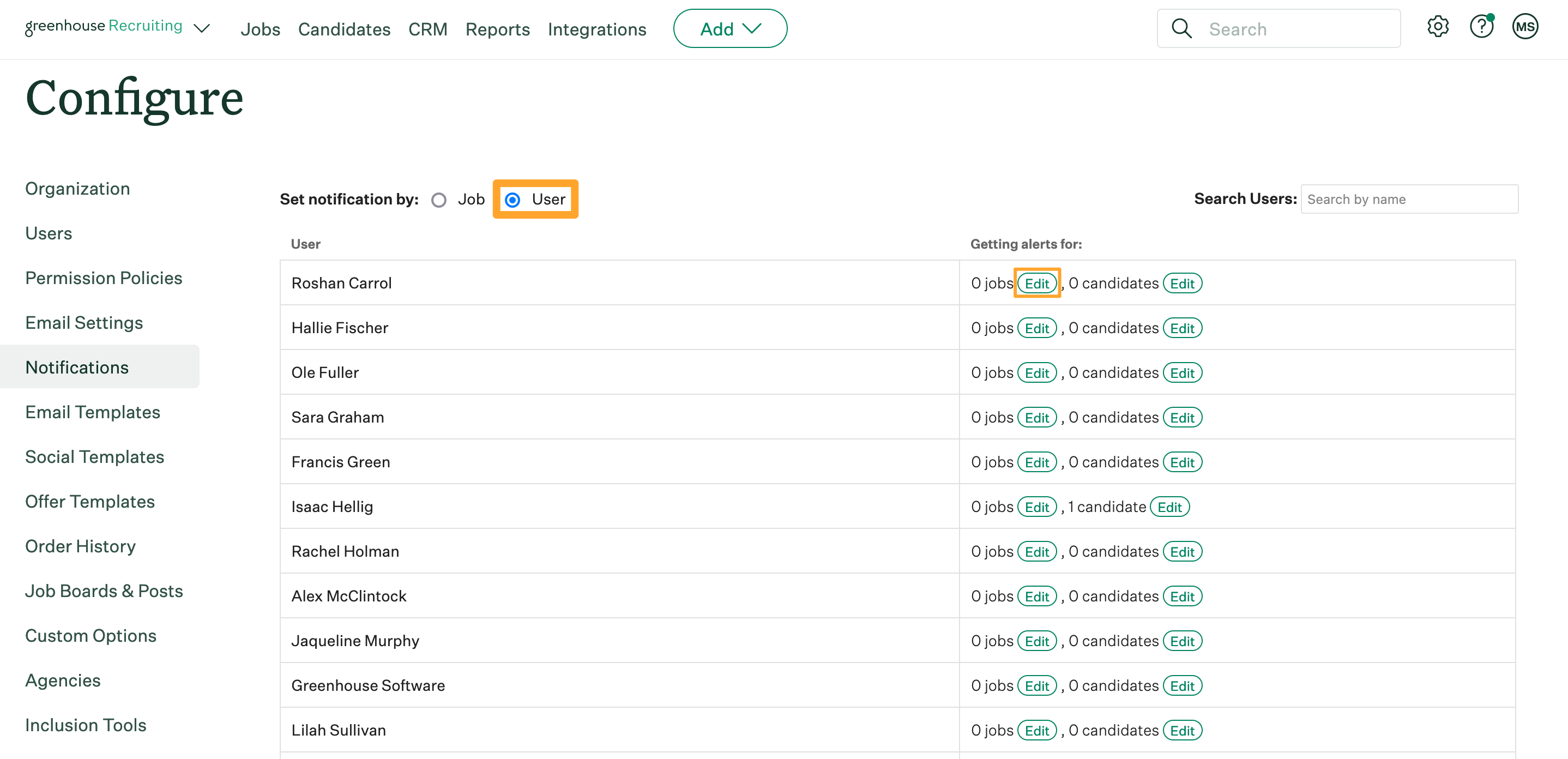Screen dimensions: 1568x759
Task: Switch to the Candidates section
Action: 344,28
